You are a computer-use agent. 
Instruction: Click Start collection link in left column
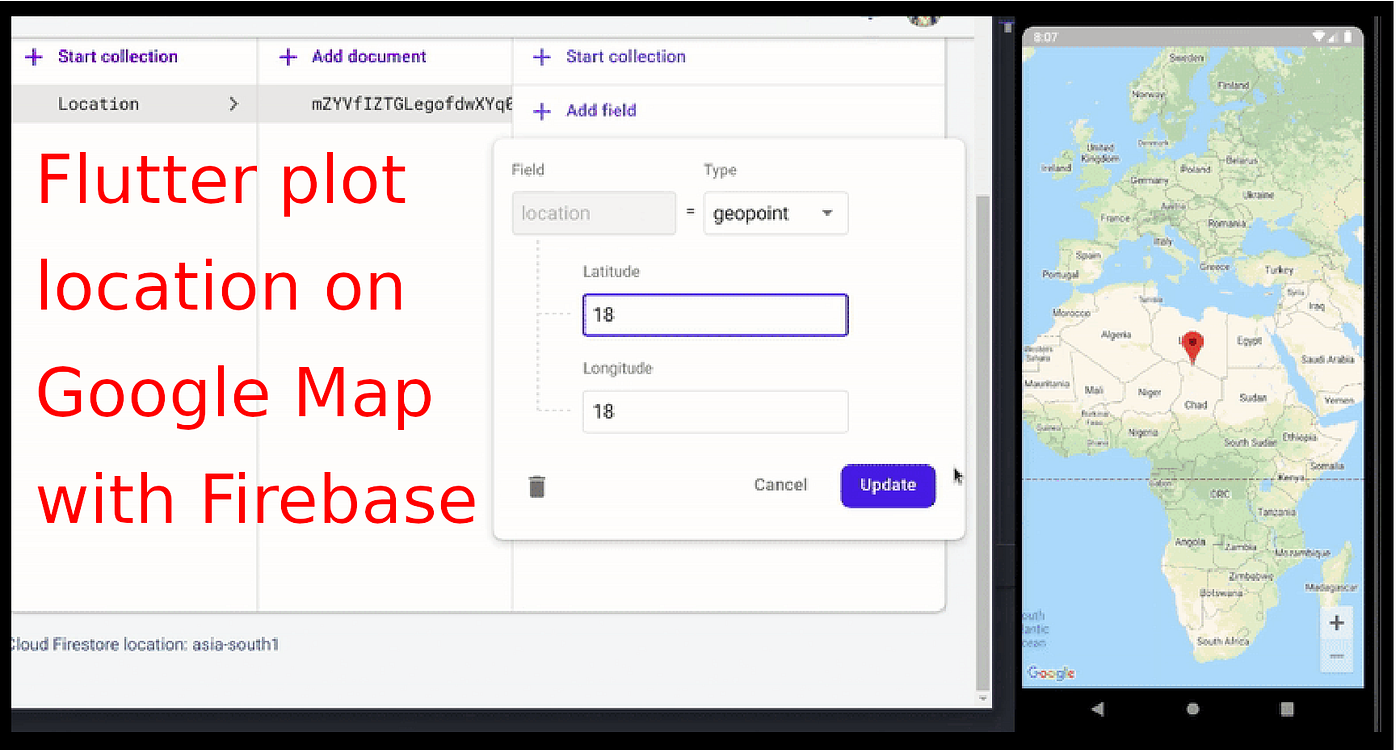click(118, 57)
